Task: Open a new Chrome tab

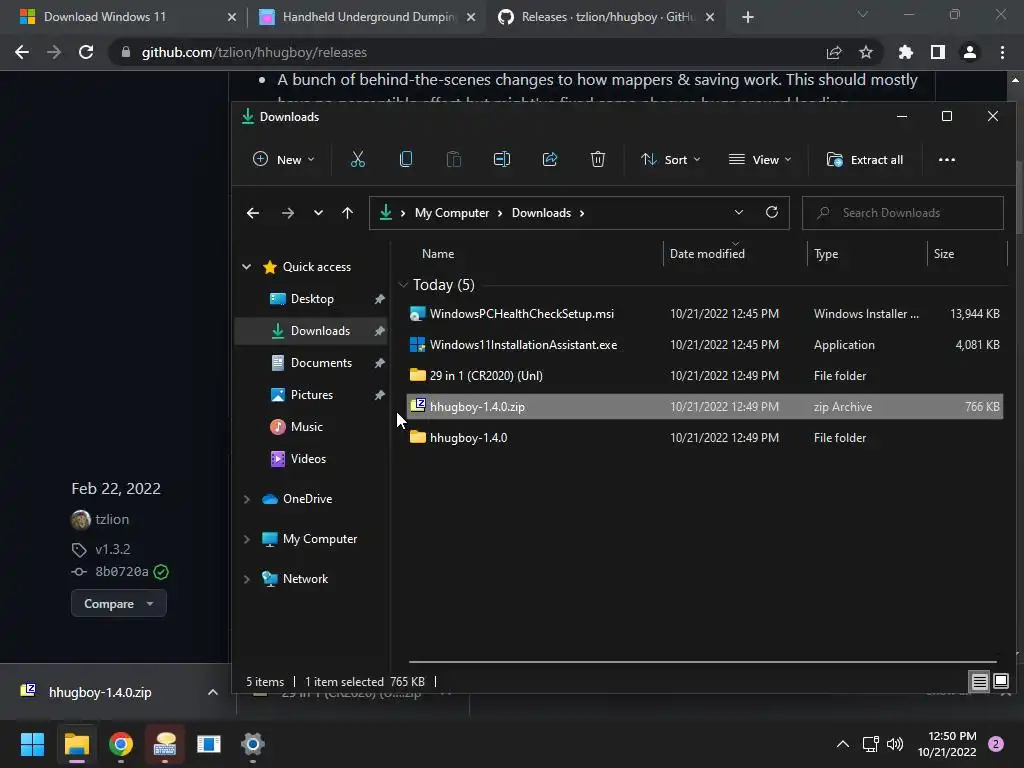Action: [x=748, y=17]
